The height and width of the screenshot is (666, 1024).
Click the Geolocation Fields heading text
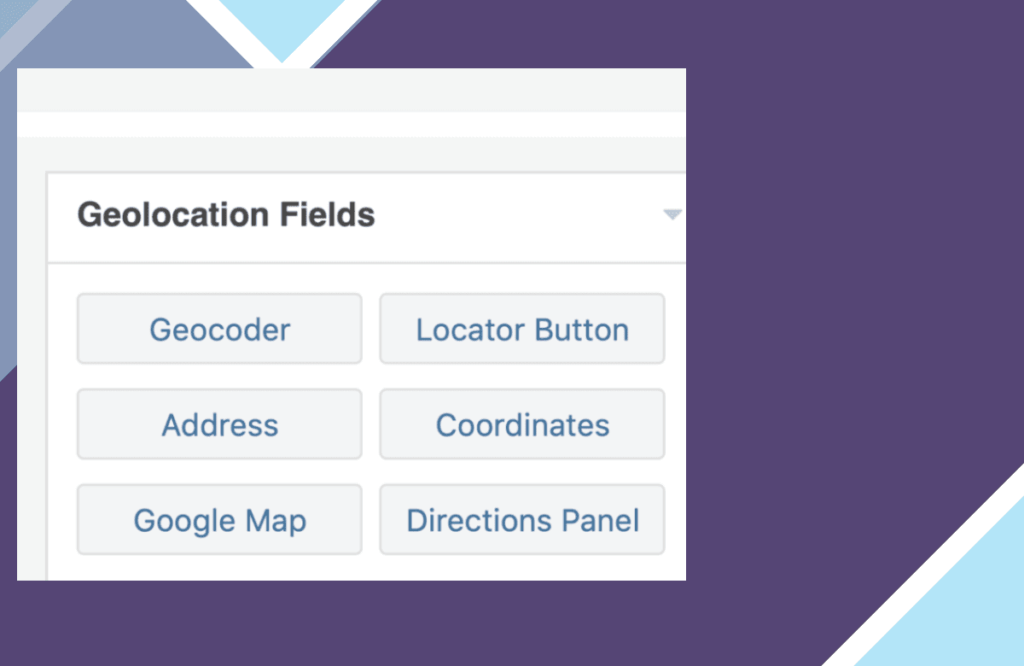pyautogui.click(x=226, y=215)
